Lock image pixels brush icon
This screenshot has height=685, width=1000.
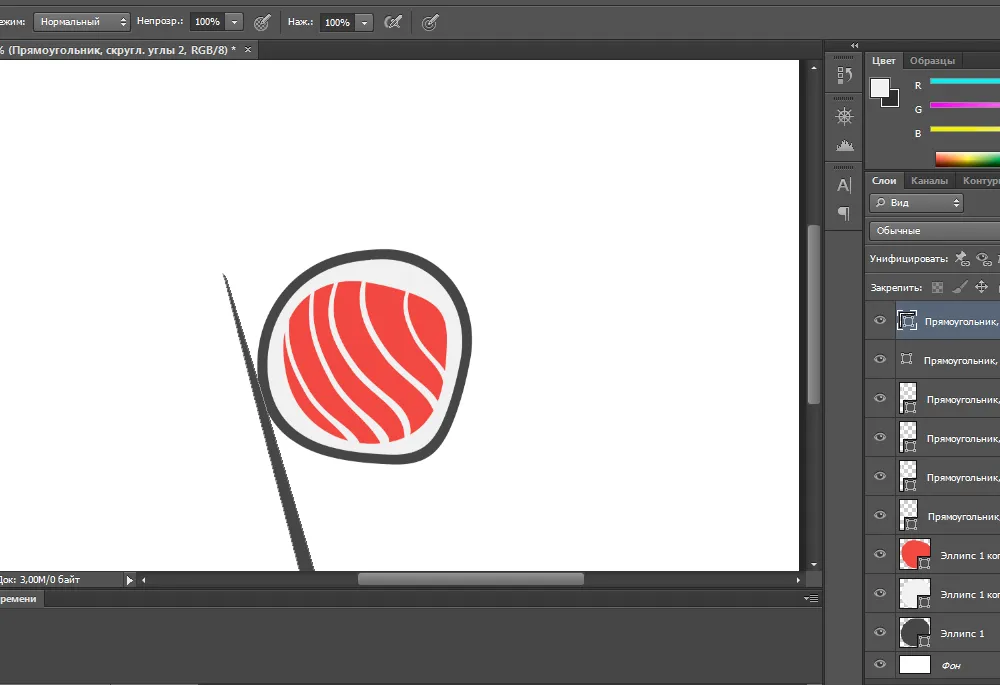click(959, 288)
